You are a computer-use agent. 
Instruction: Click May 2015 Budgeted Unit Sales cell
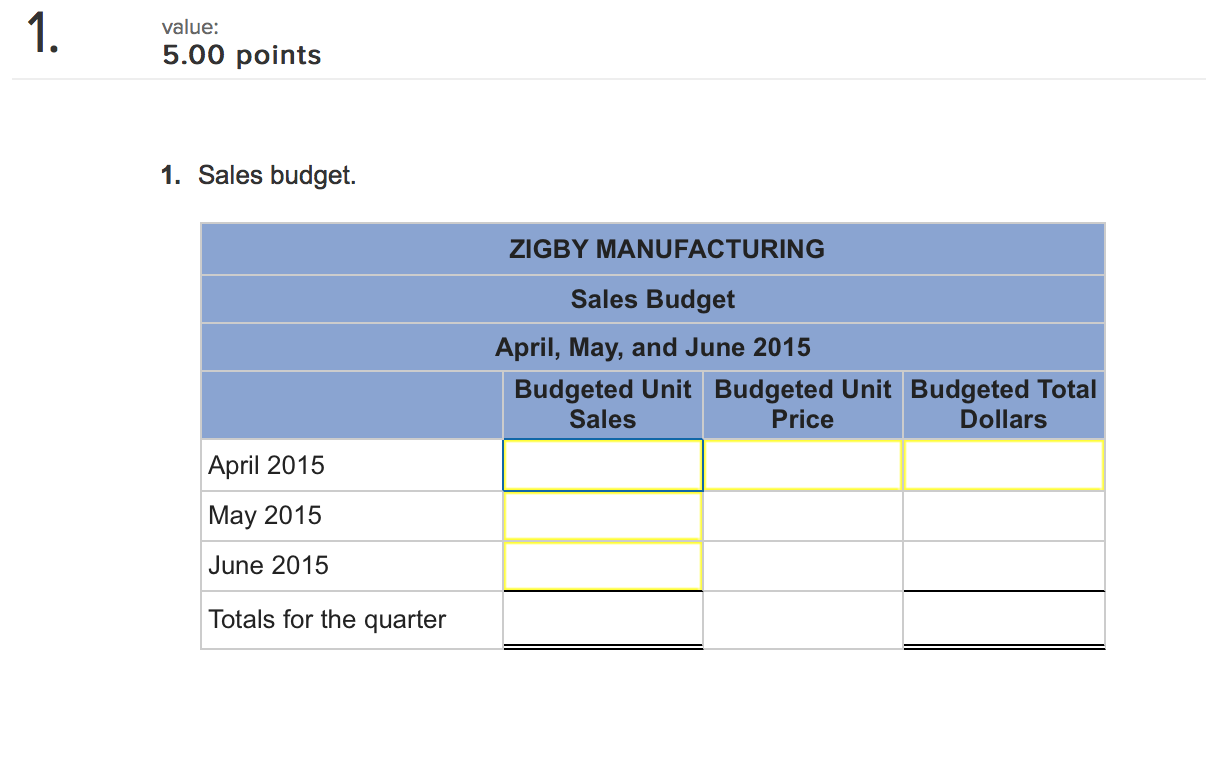(602, 516)
